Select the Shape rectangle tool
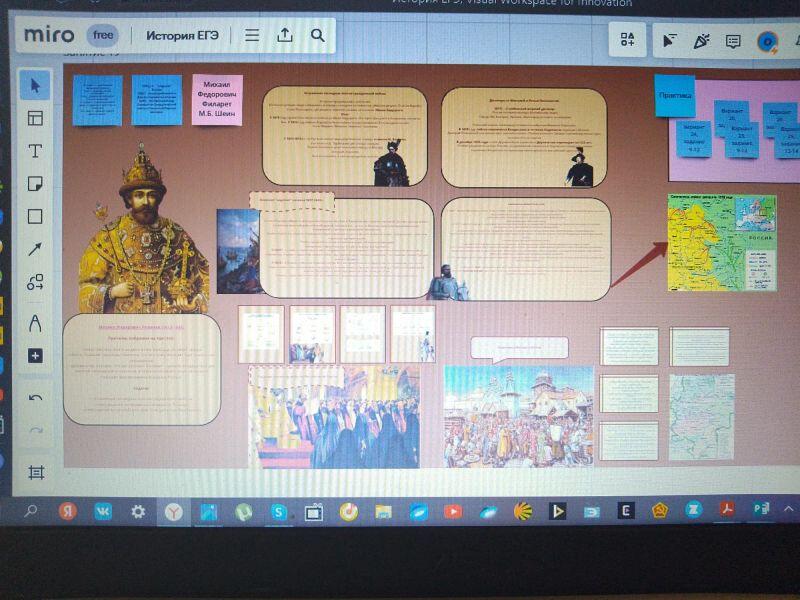The height and width of the screenshot is (600, 800). click(36, 216)
